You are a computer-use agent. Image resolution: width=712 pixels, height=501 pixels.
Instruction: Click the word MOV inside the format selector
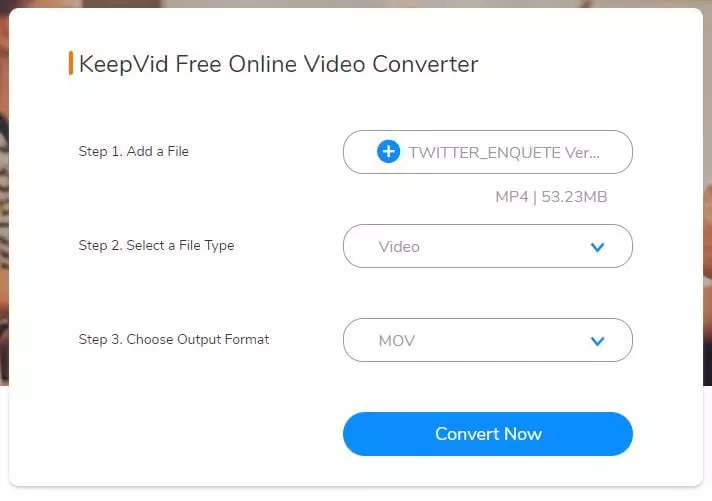pos(397,341)
